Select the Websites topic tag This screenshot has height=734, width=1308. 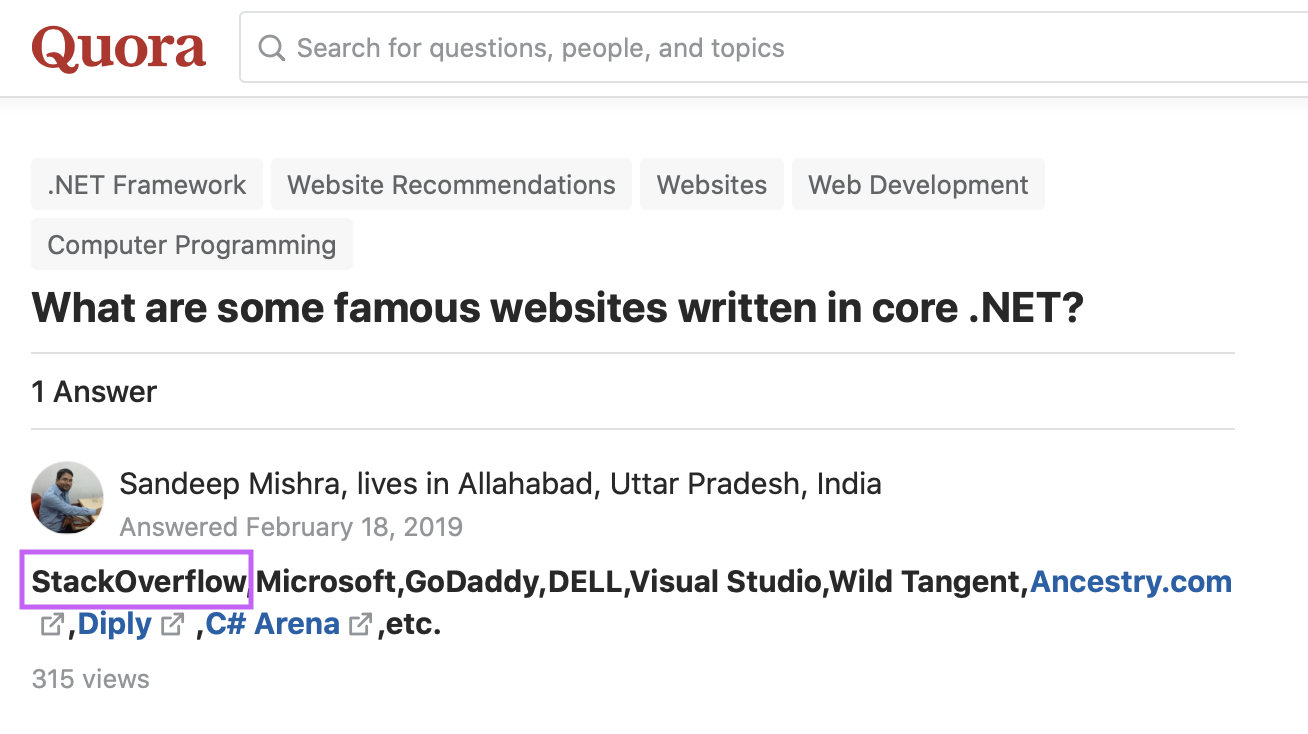[711, 184]
